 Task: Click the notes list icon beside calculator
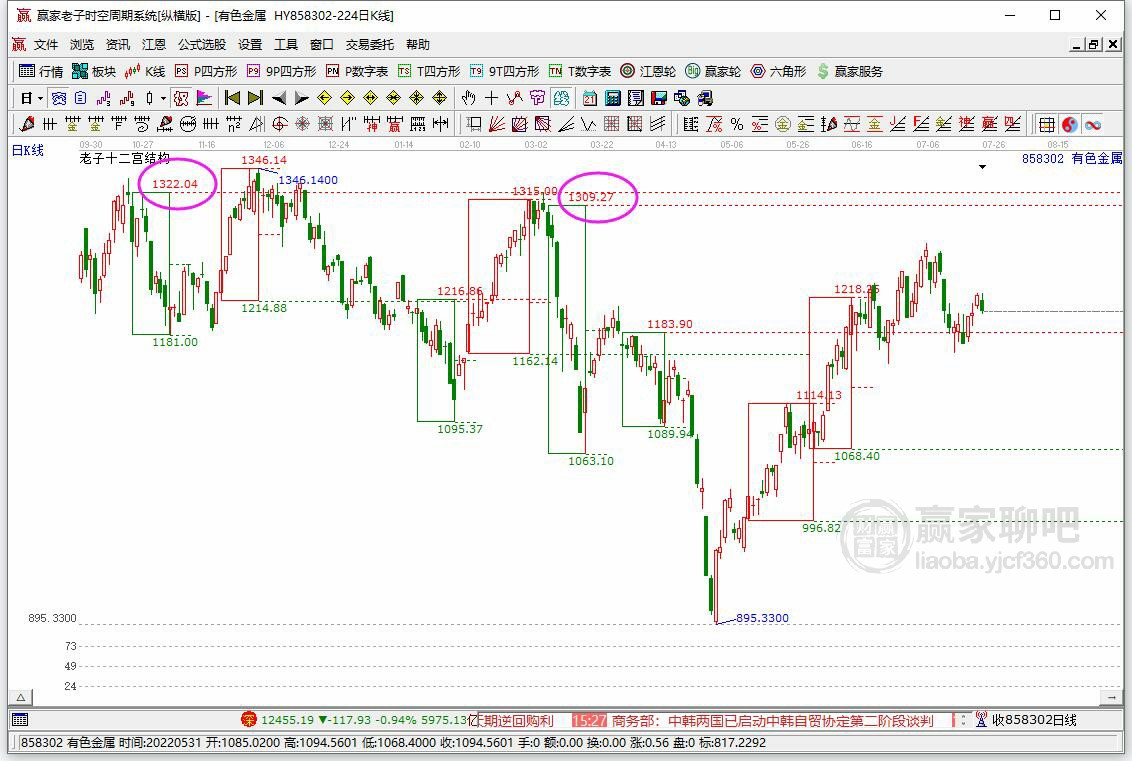pos(636,98)
